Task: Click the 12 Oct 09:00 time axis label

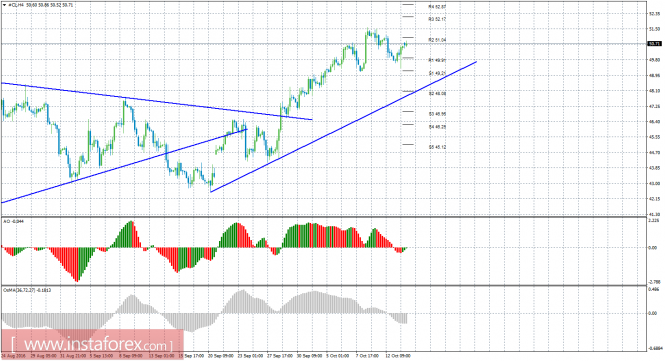Action: pyautogui.click(x=398, y=355)
